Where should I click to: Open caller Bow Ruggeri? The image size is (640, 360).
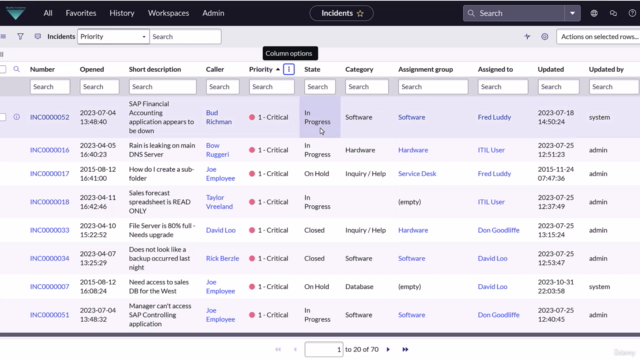tap(217, 150)
